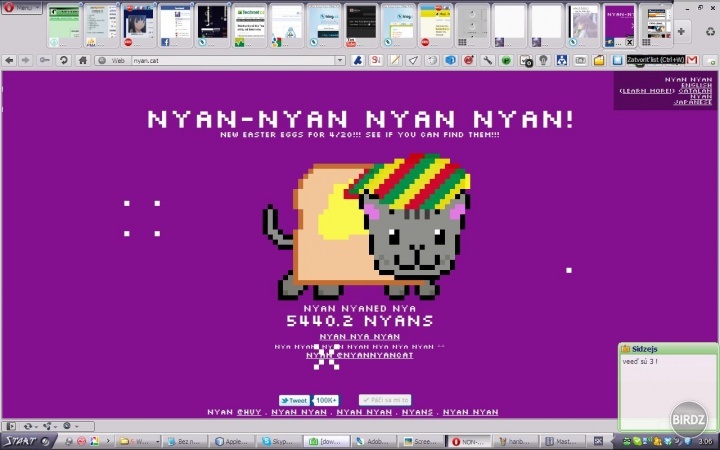Close the active Nyan tab

click(630, 42)
